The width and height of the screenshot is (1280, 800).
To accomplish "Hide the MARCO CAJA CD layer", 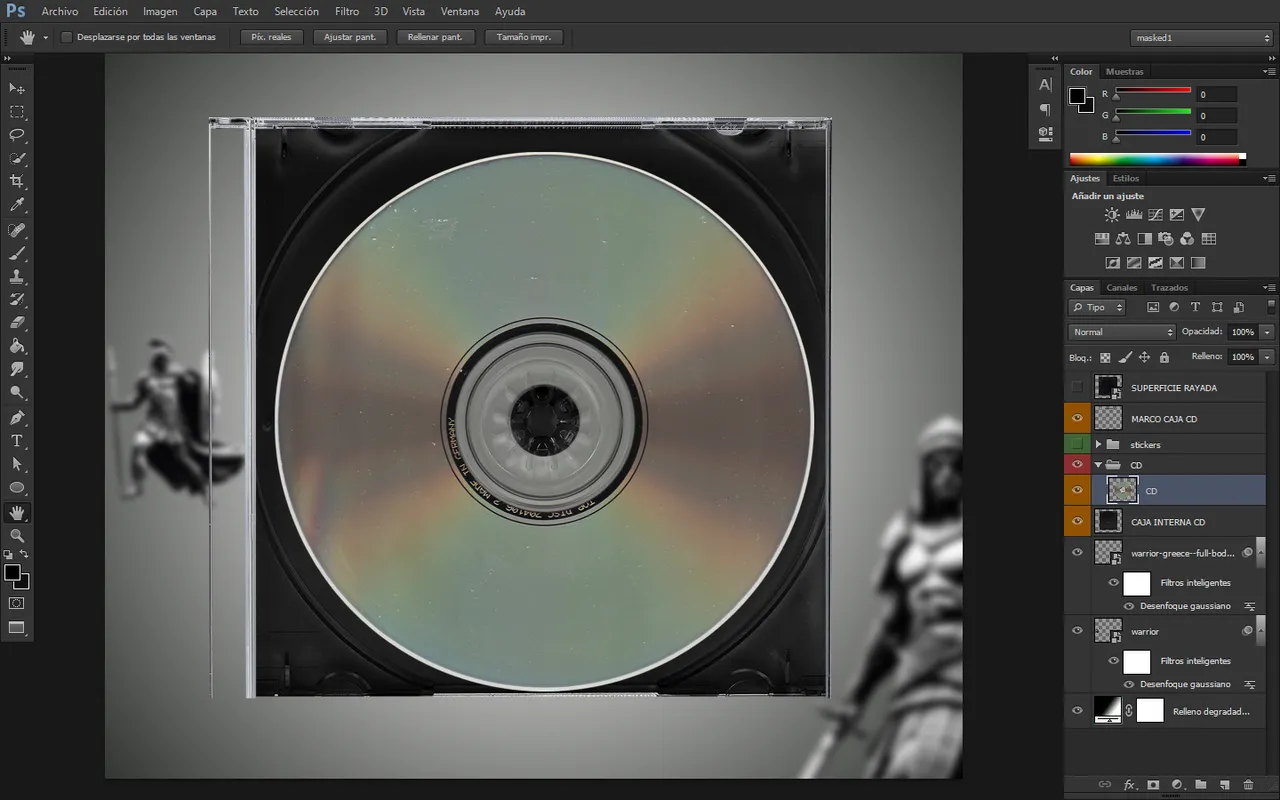I will pyautogui.click(x=1077, y=418).
